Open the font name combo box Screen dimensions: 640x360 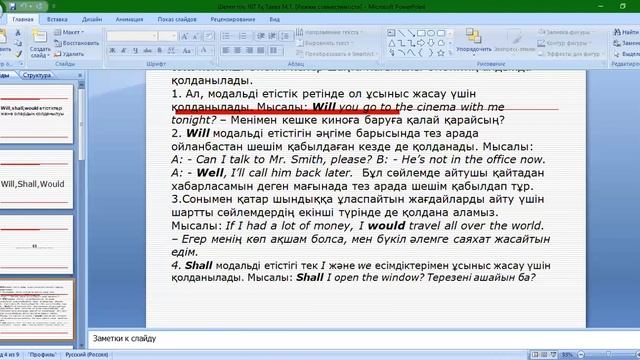pos(132,36)
